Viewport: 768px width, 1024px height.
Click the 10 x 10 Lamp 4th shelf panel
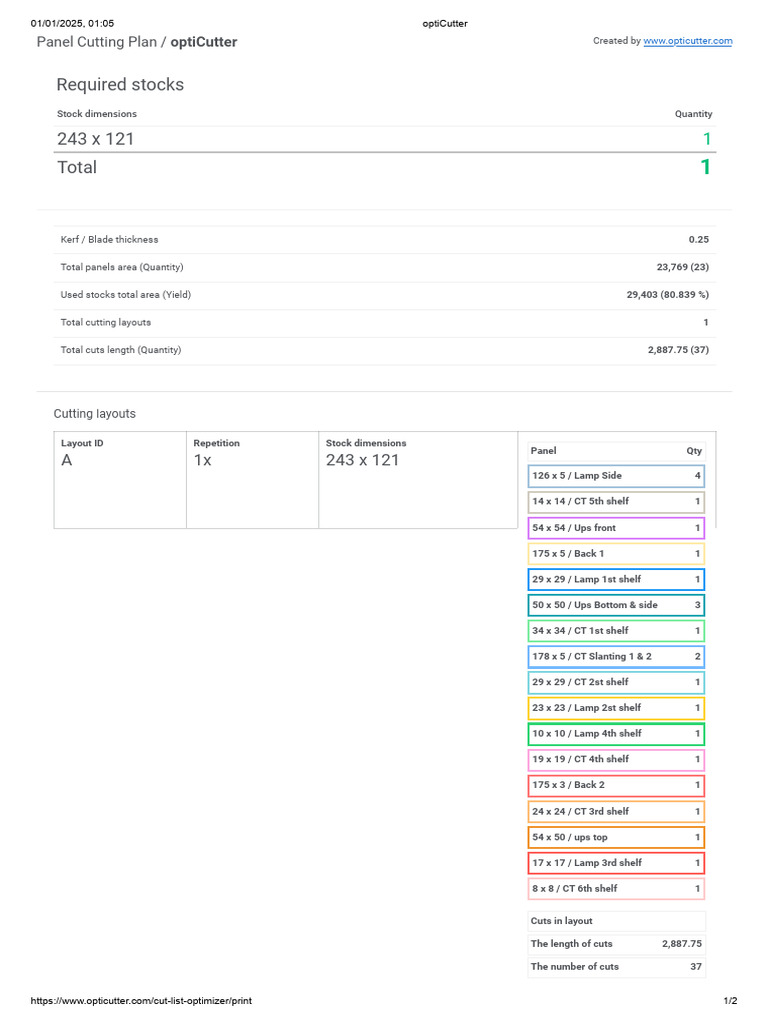[x=616, y=734]
